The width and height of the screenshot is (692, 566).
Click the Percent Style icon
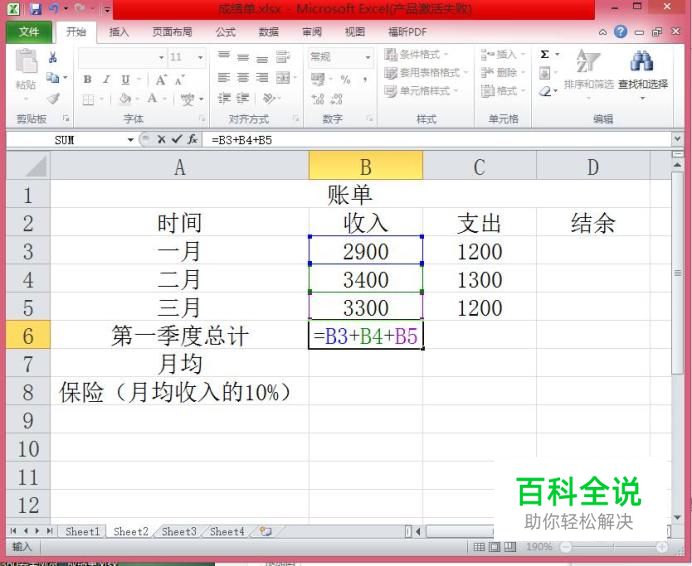click(x=345, y=80)
